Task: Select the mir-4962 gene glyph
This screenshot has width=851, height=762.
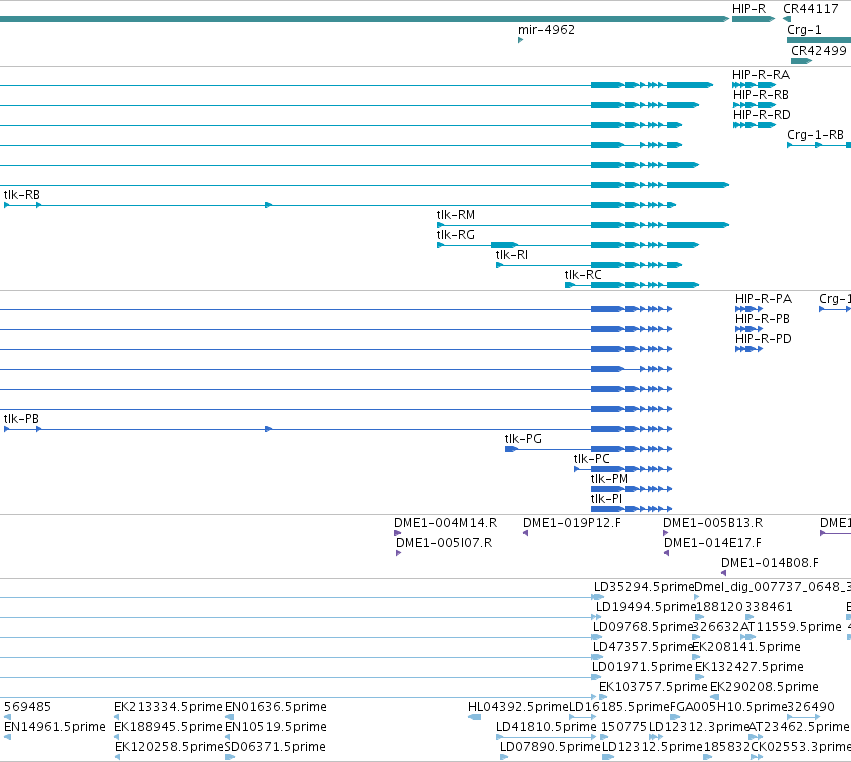Action: coord(520,40)
